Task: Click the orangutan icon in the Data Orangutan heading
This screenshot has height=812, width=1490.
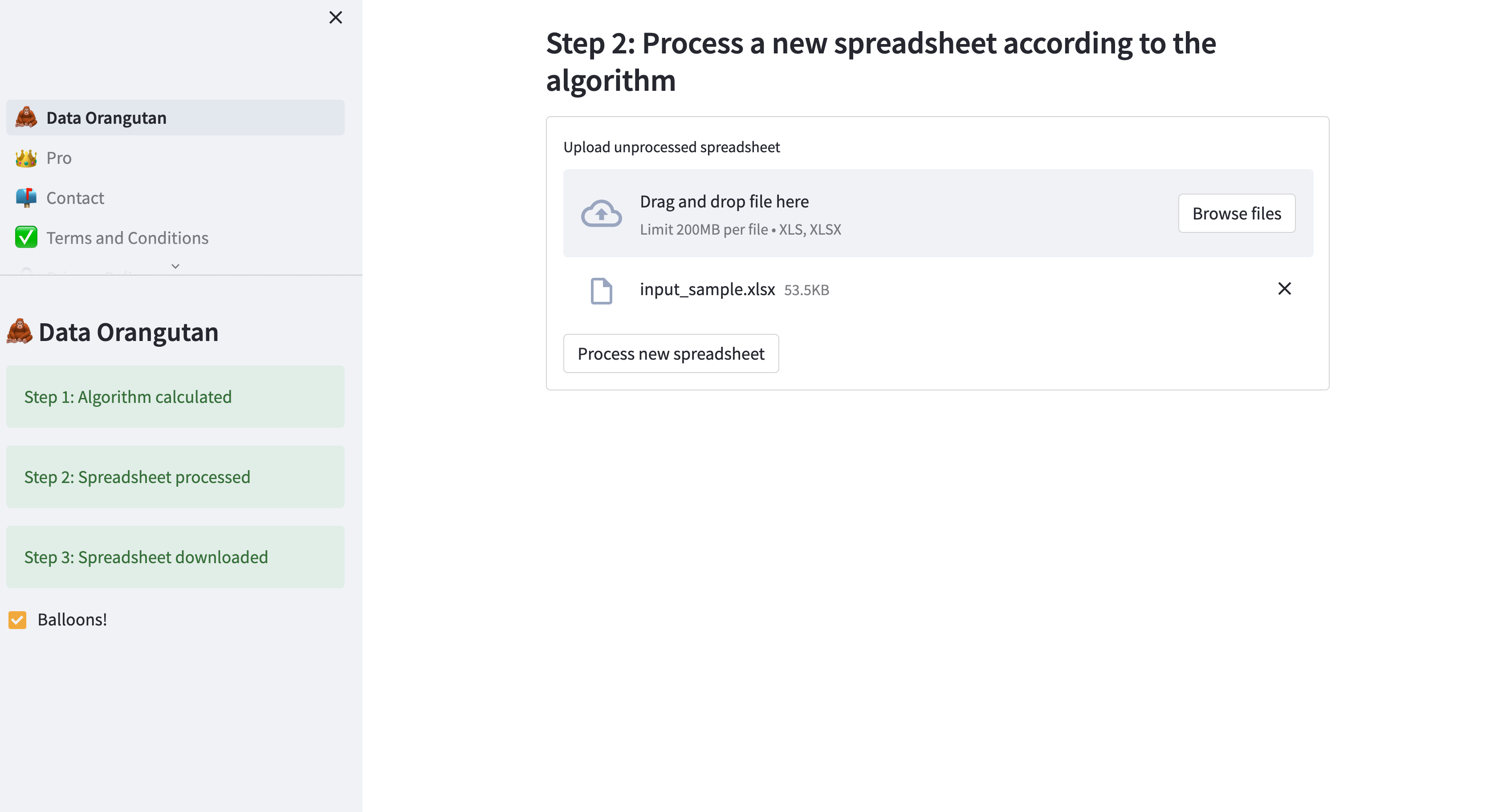Action: click(x=19, y=331)
